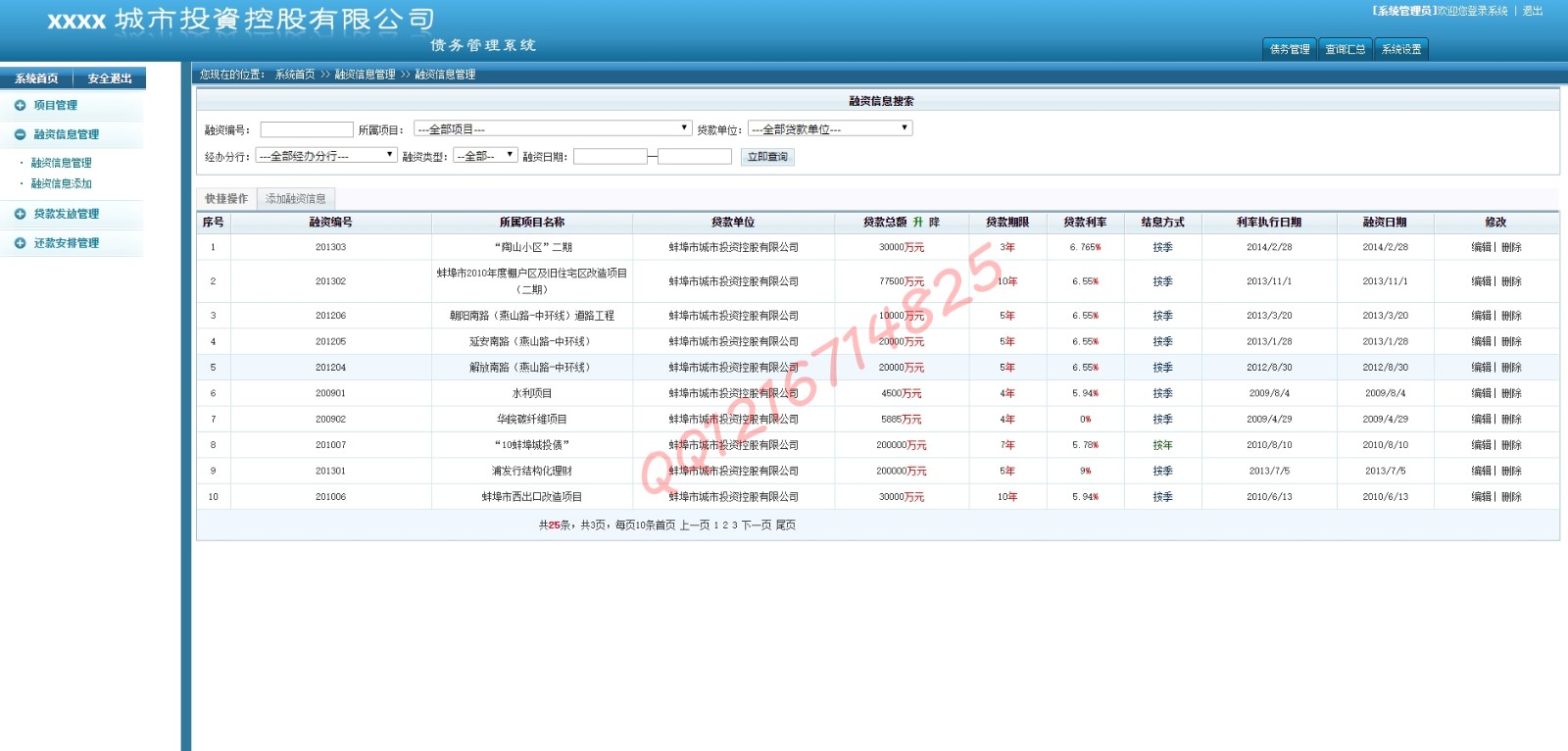The width and height of the screenshot is (1568, 751).
Task: Open the 系统设置 top tab
Action: (1400, 49)
